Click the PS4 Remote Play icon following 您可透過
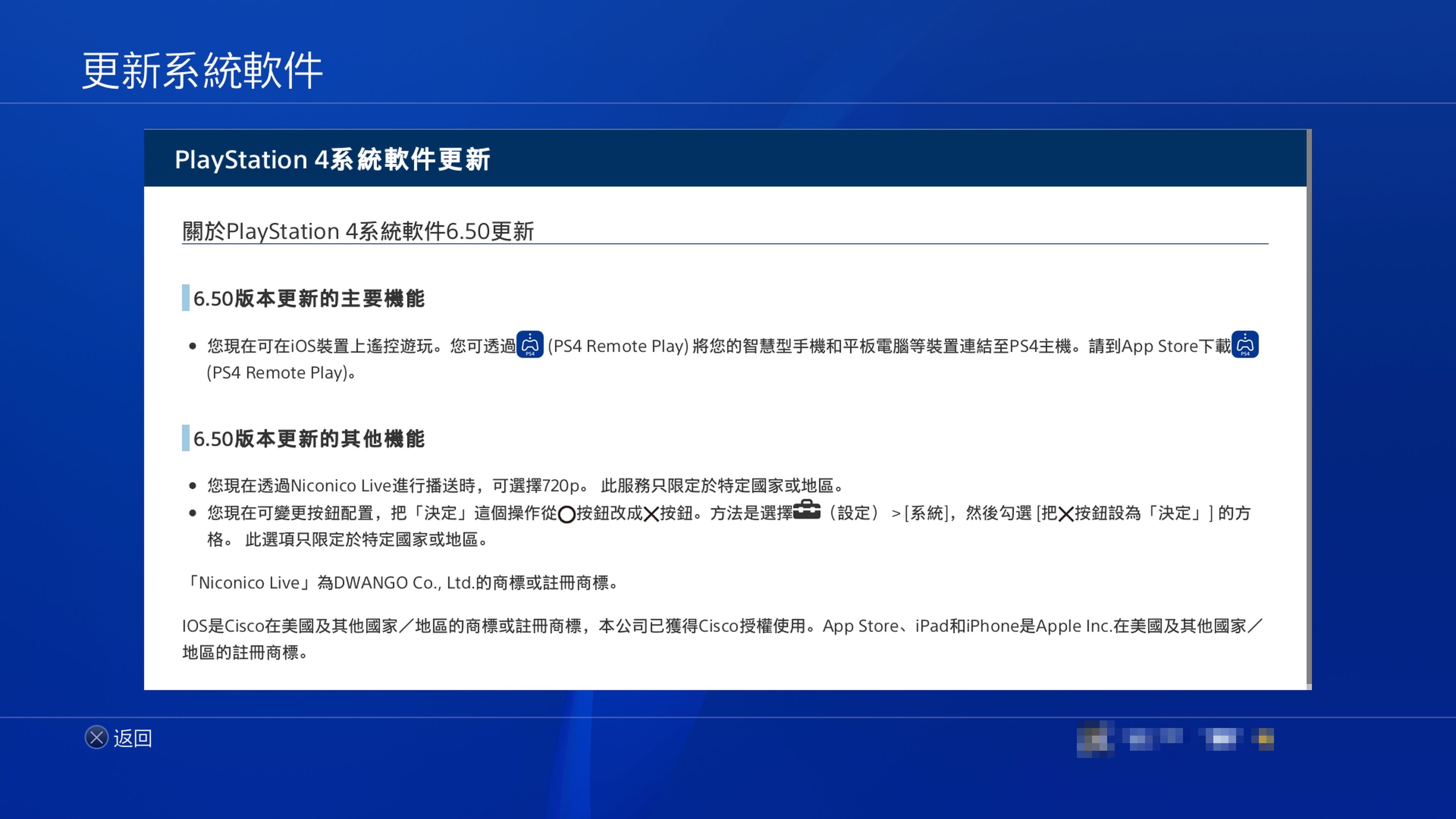The height and width of the screenshot is (819, 1456). tap(530, 344)
